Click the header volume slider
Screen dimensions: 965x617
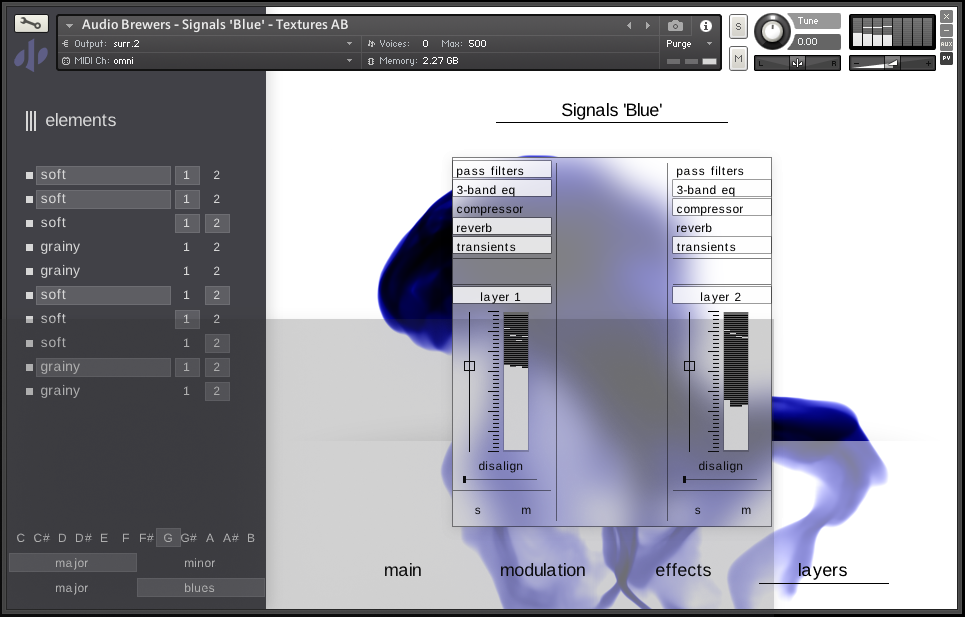892,63
